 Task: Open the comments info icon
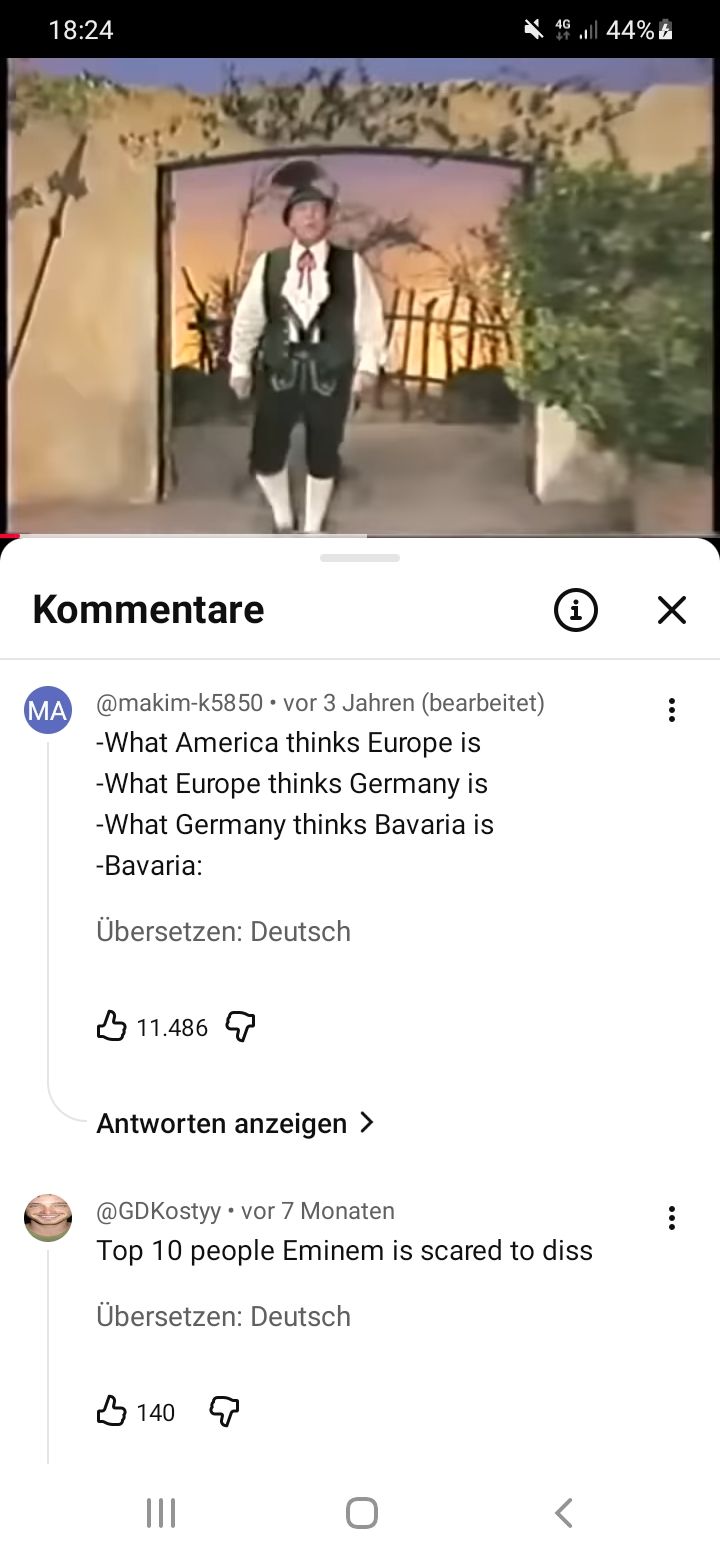576,609
